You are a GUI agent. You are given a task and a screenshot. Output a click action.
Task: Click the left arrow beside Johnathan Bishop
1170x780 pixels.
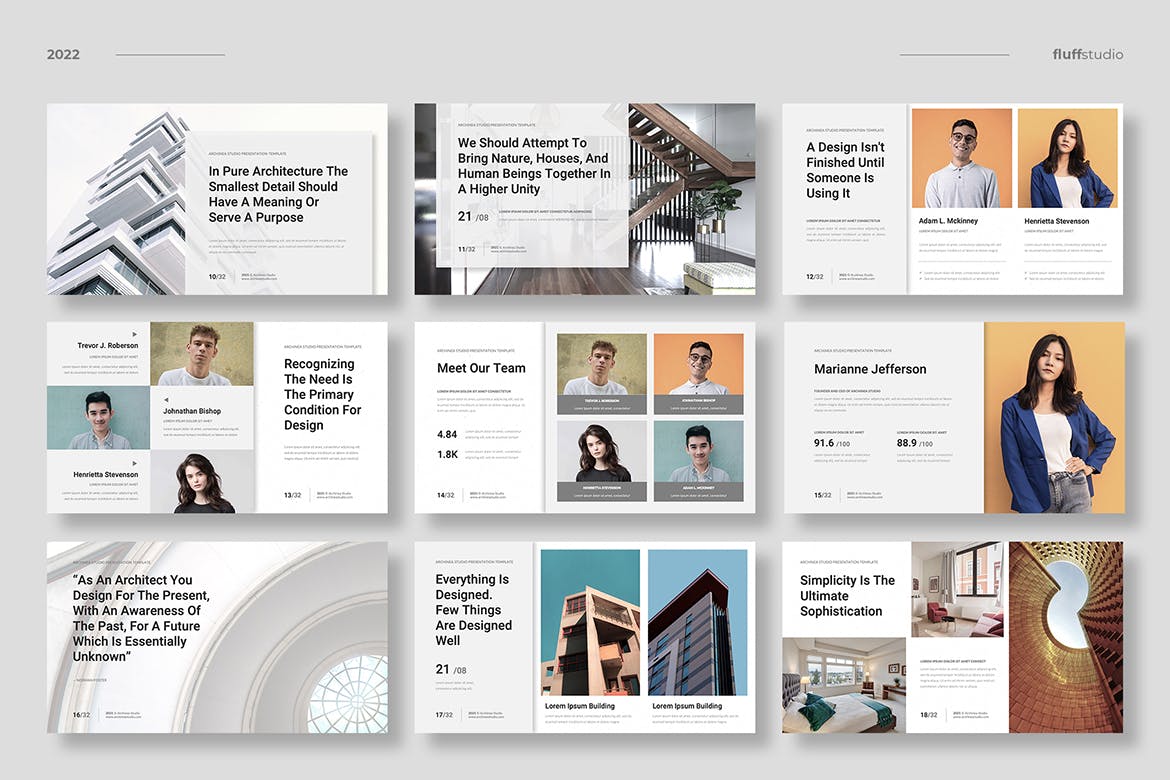point(165,399)
